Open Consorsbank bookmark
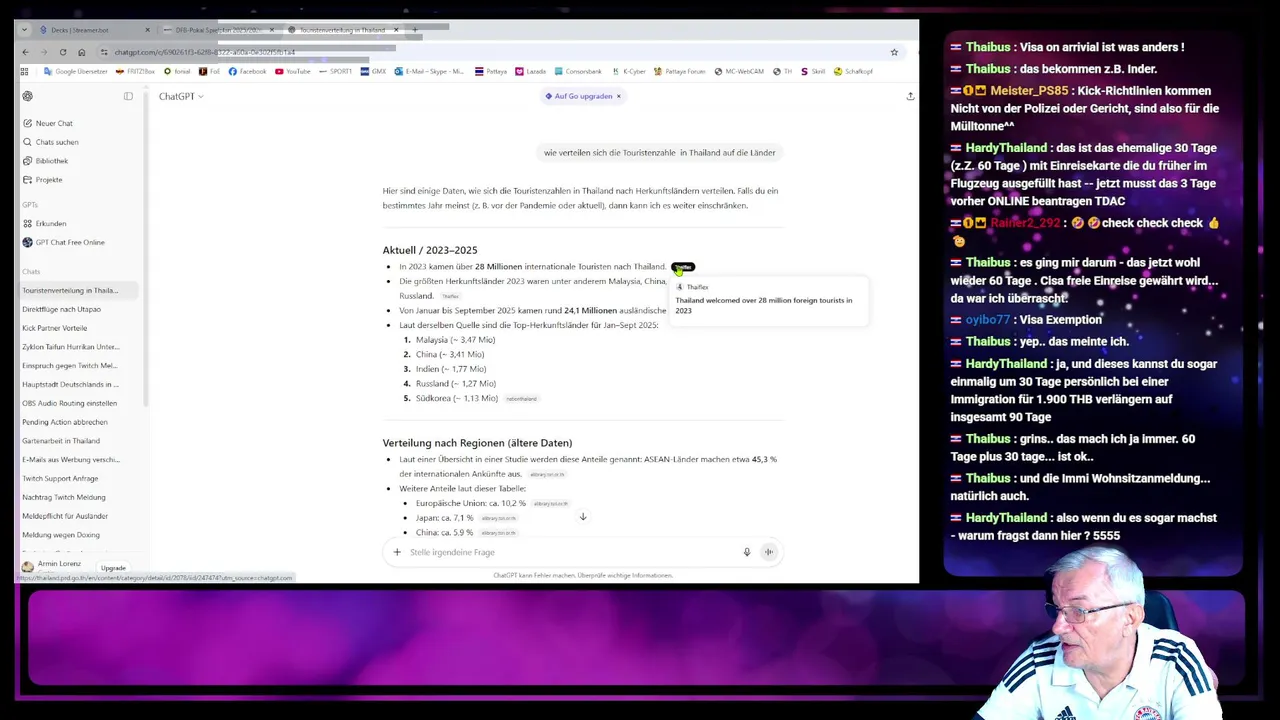Image resolution: width=1280 pixels, height=720 pixels. pyautogui.click(x=578, y=71)
